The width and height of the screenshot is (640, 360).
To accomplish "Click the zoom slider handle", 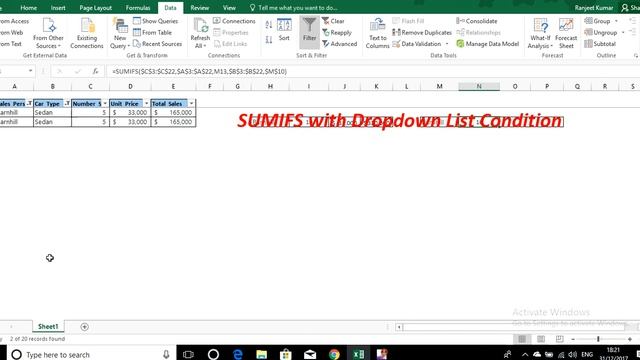I will pos(598,339).
